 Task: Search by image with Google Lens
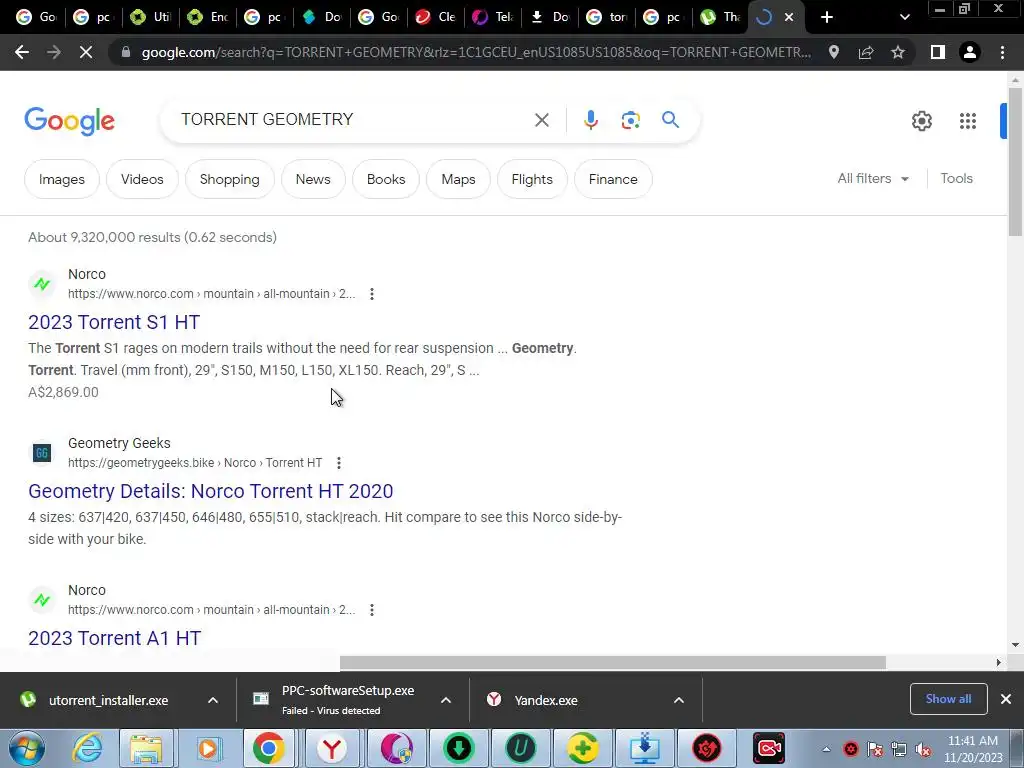pyautogui.click(x=630, y=120)
